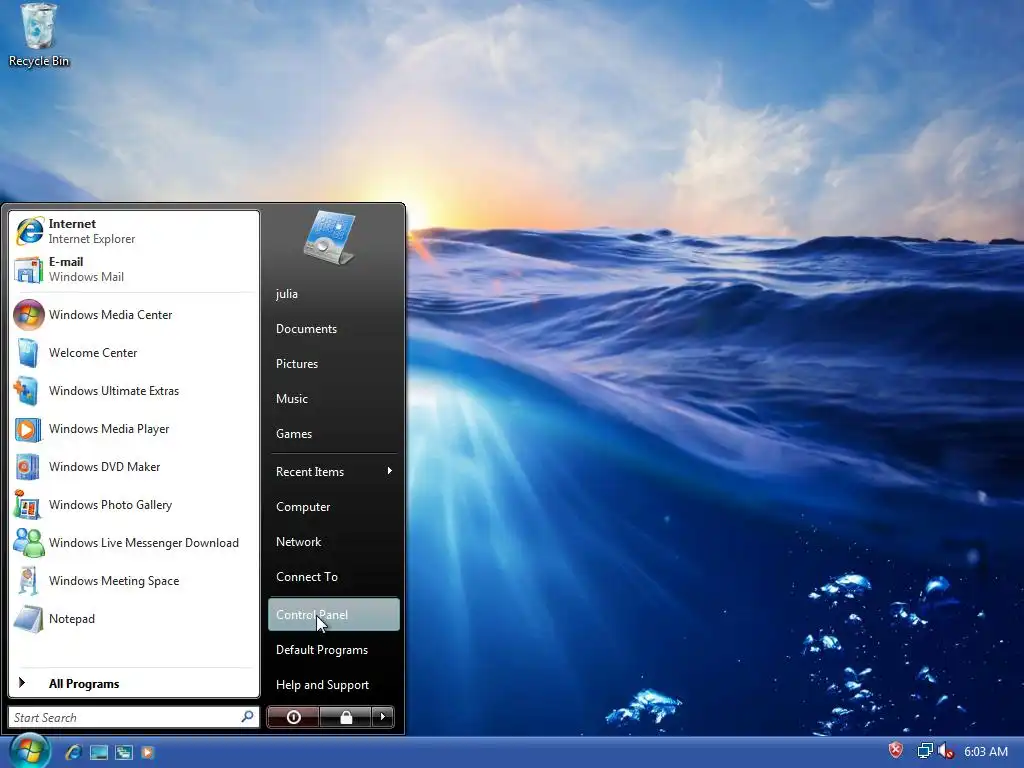The height and width of the screenshot is (768, 1024).
Task: Open Default Programs
Action: (x=334, y=650)
